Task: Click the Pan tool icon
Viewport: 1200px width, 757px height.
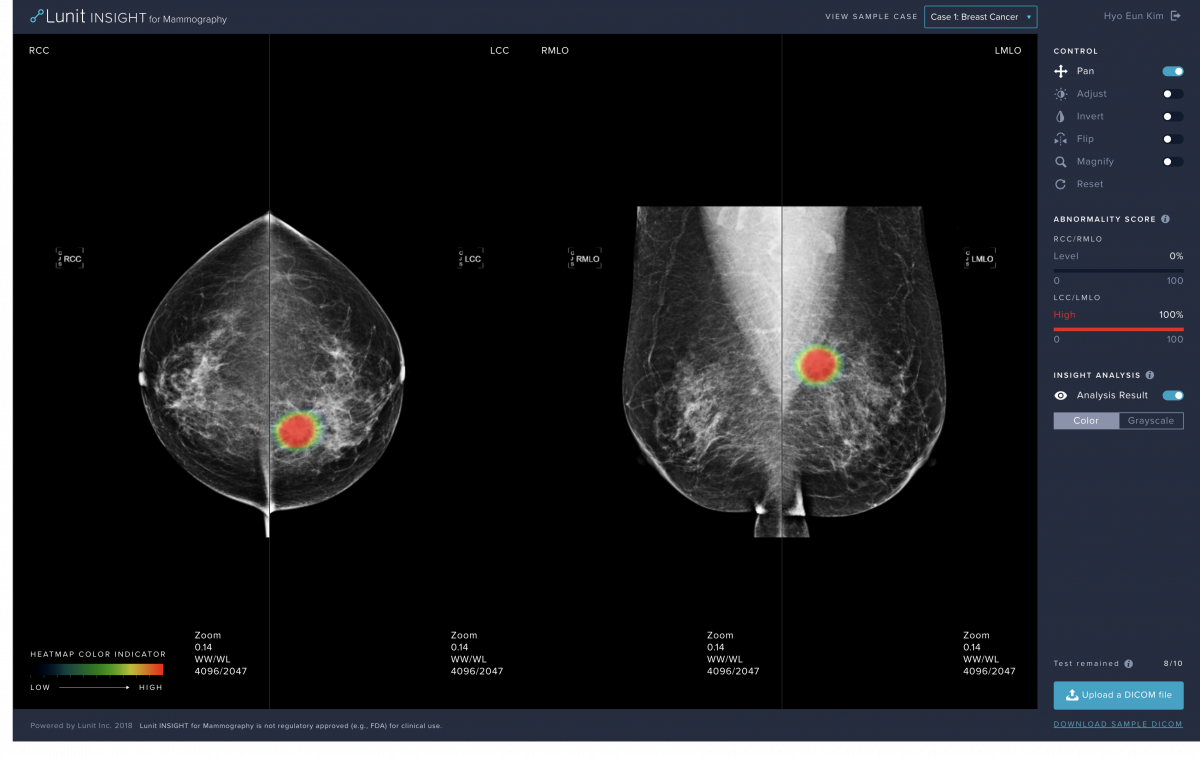Action: 1061,71
